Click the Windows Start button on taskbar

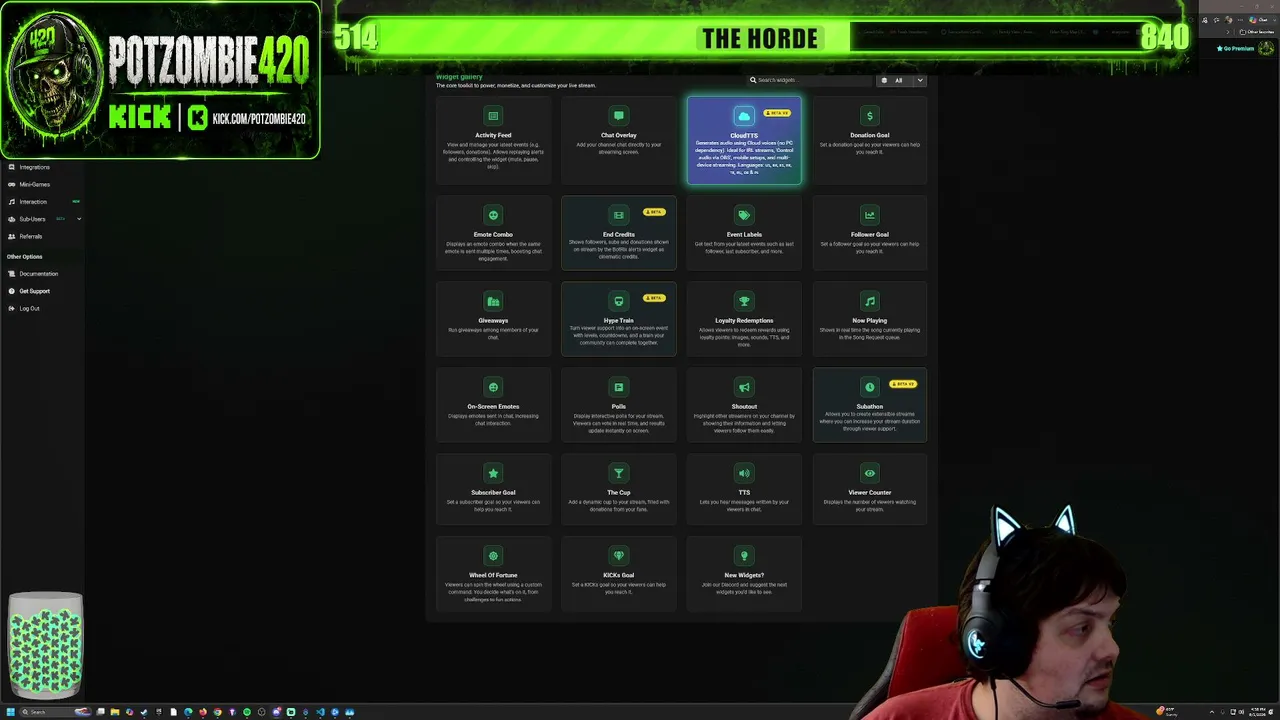[x=10, y=712]
